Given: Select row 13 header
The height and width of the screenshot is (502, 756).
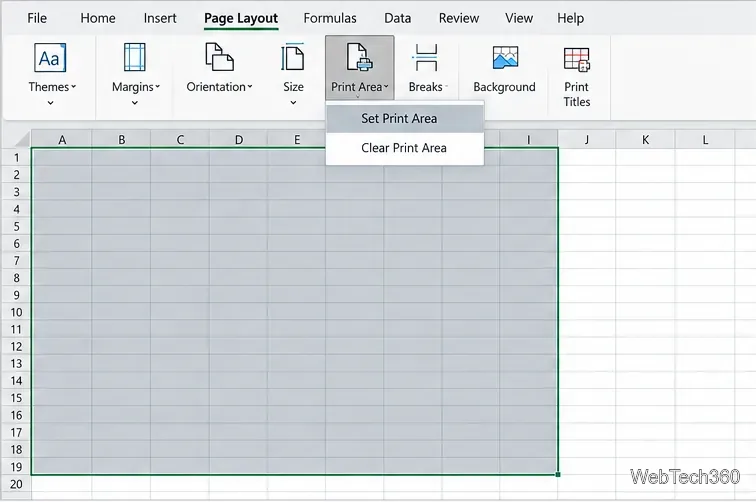Looking at the screenshot, I should point(16,364).
